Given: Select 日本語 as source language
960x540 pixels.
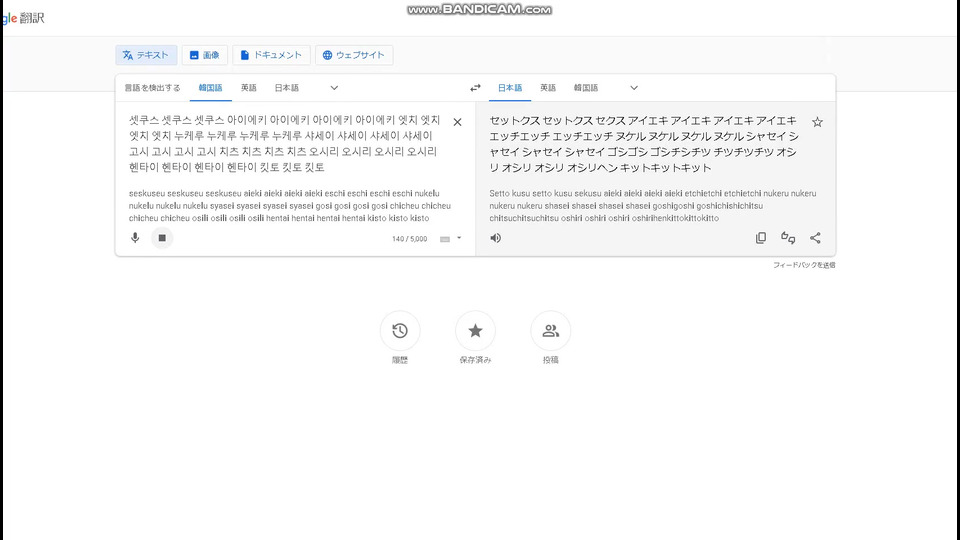Looking at the screenshot, I should point(287,88).
